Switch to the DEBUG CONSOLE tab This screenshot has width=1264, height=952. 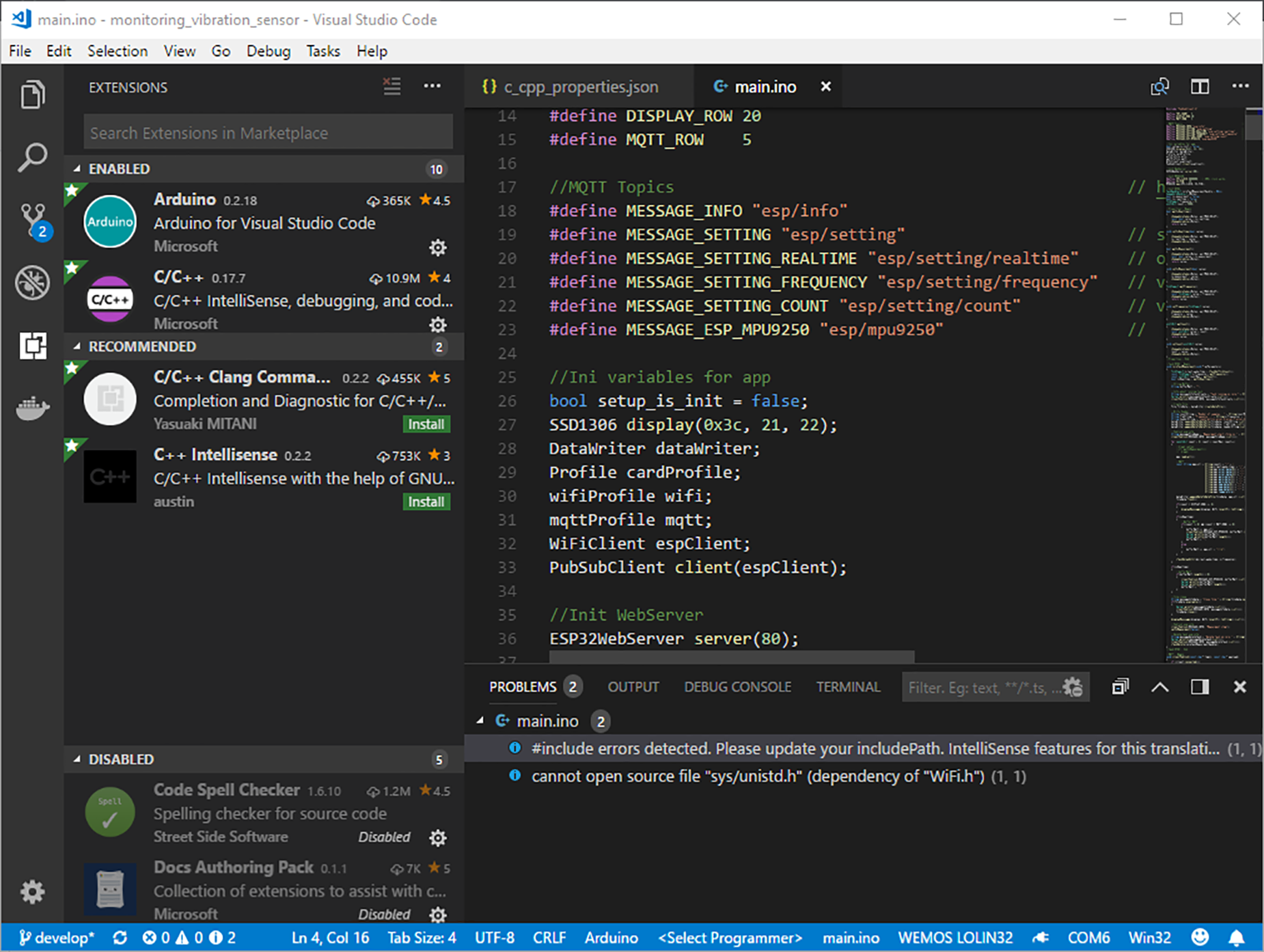(738, 687)
